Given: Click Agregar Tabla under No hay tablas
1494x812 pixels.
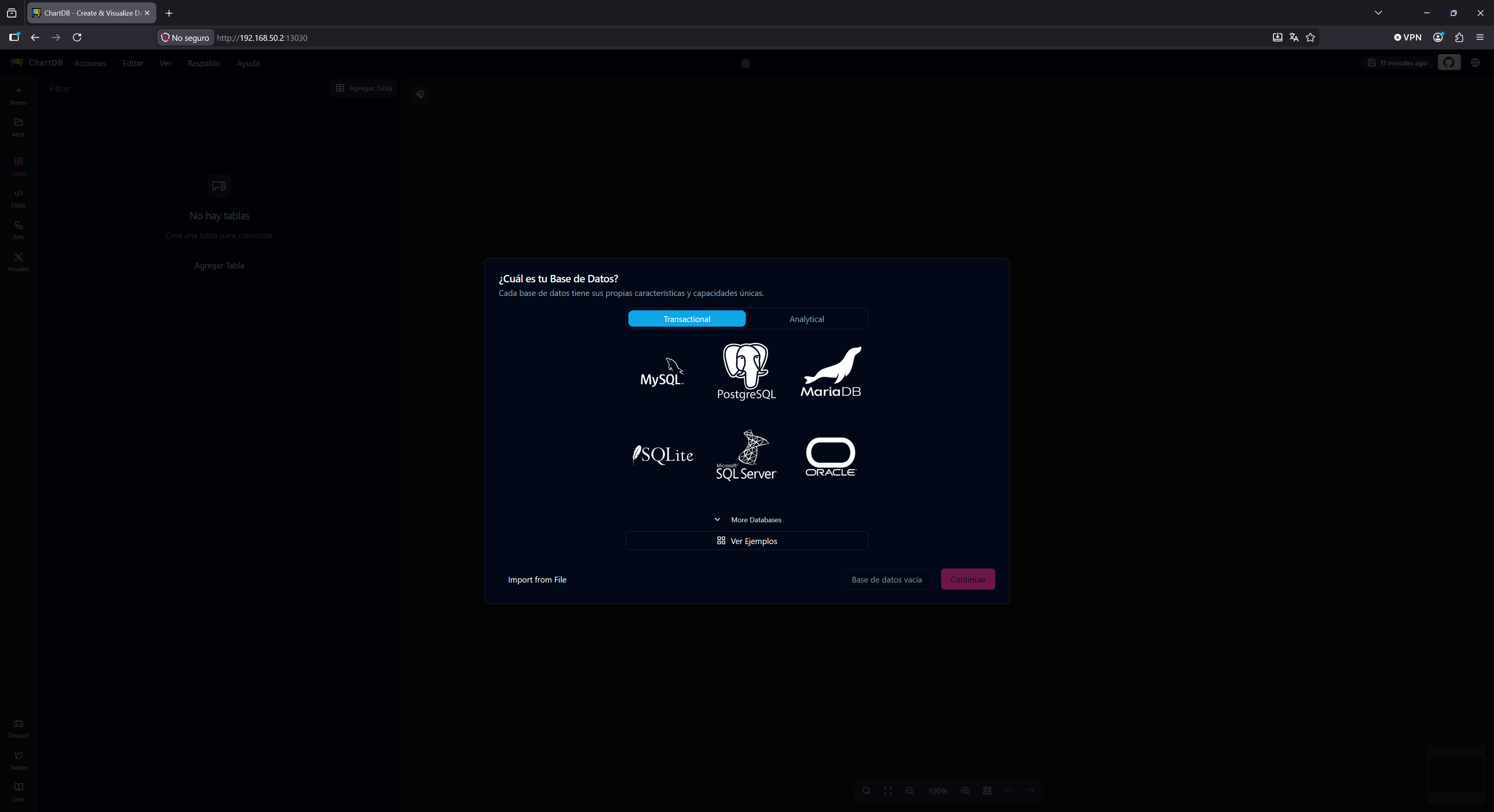Looking at the screenshot, I should 219,266.
